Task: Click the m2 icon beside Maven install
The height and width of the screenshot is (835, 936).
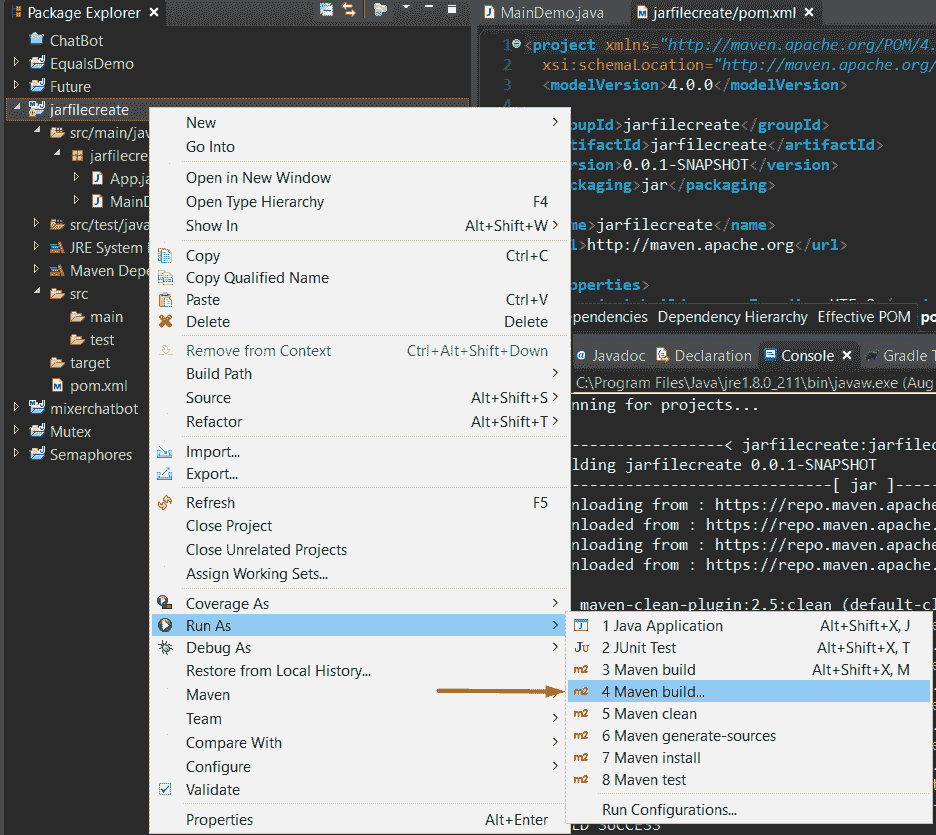Action: pyautogui.click(x=581, y=758)
